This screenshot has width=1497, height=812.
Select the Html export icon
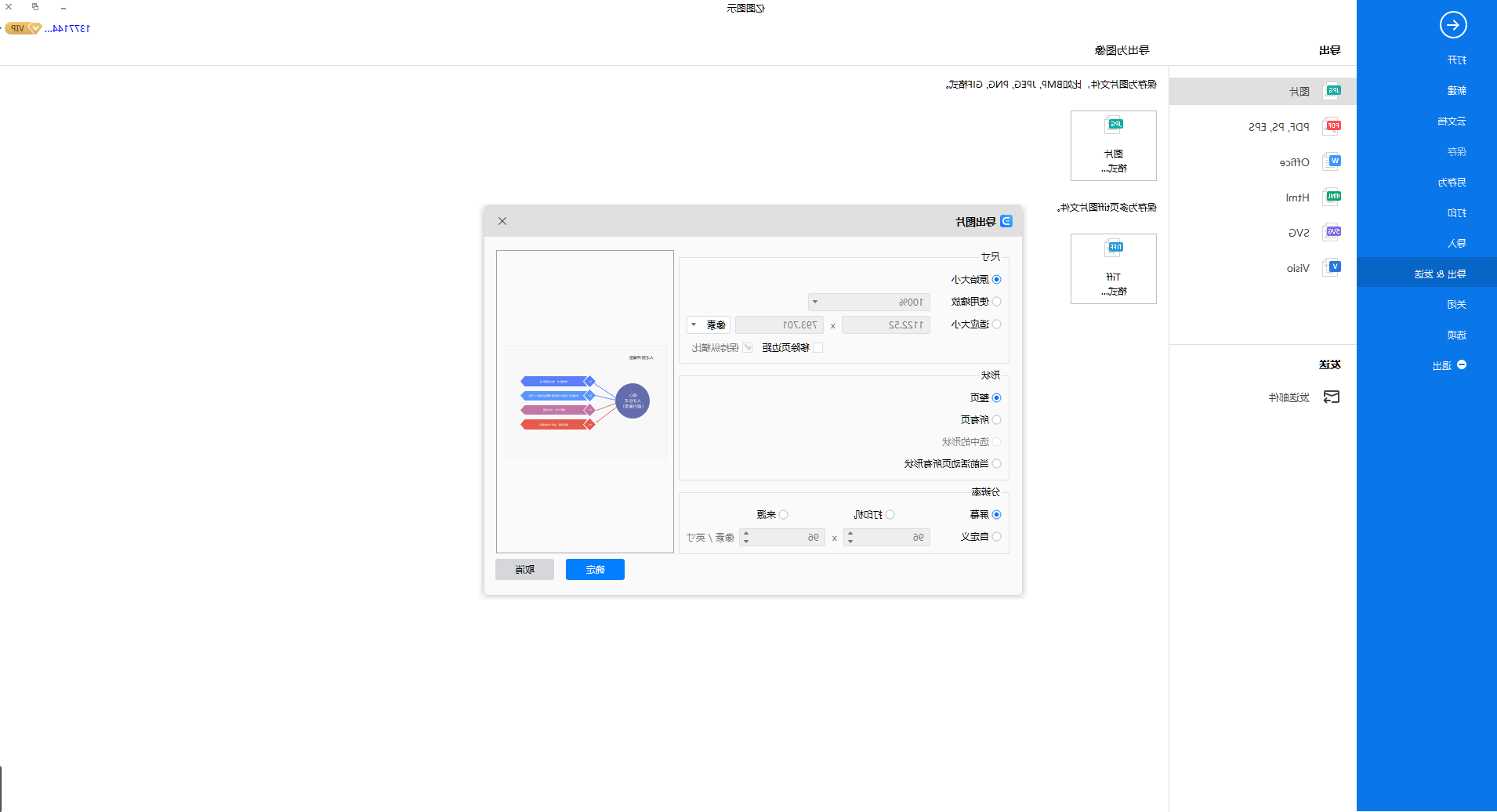tap(1332, 197)
